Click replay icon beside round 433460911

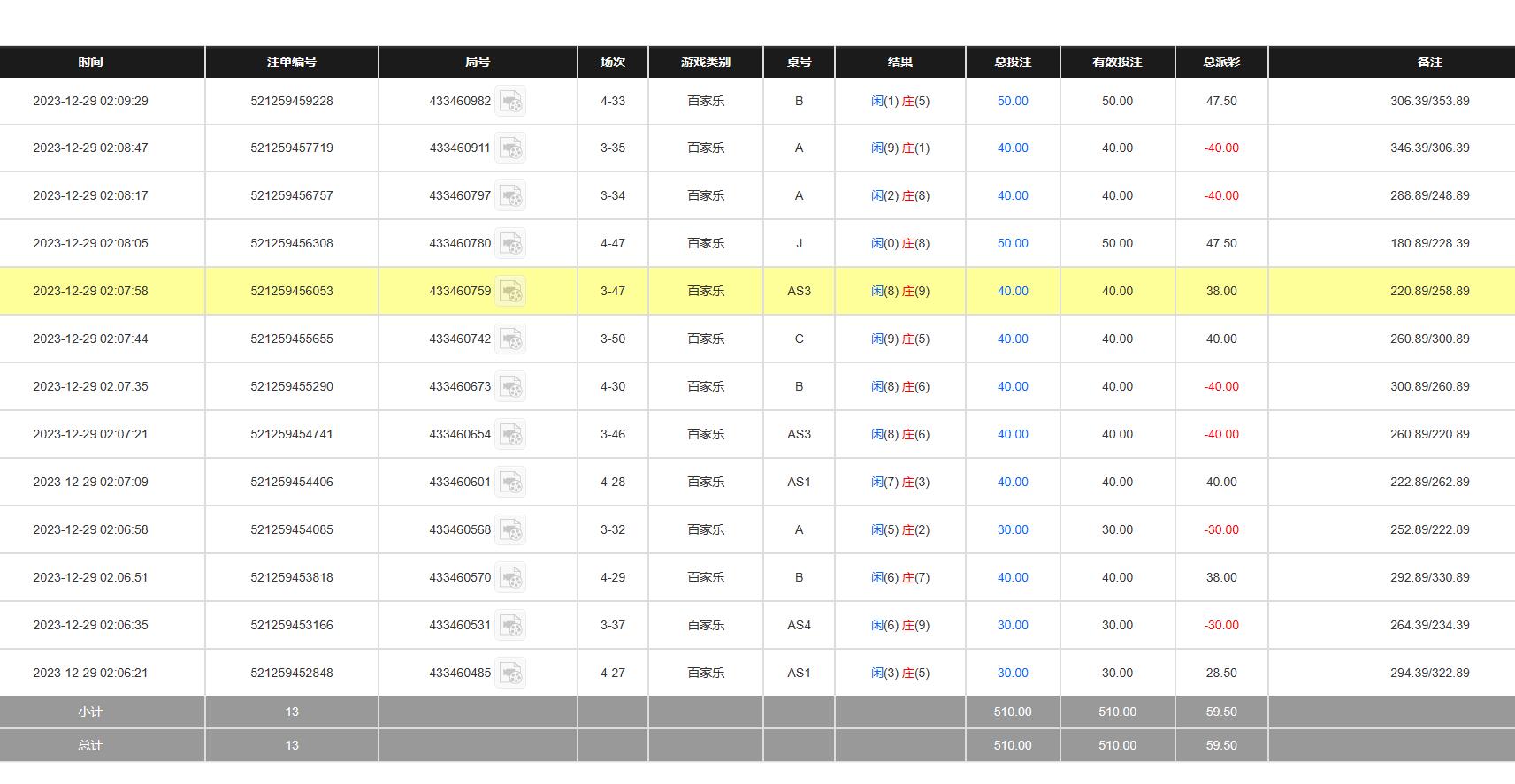510,148
